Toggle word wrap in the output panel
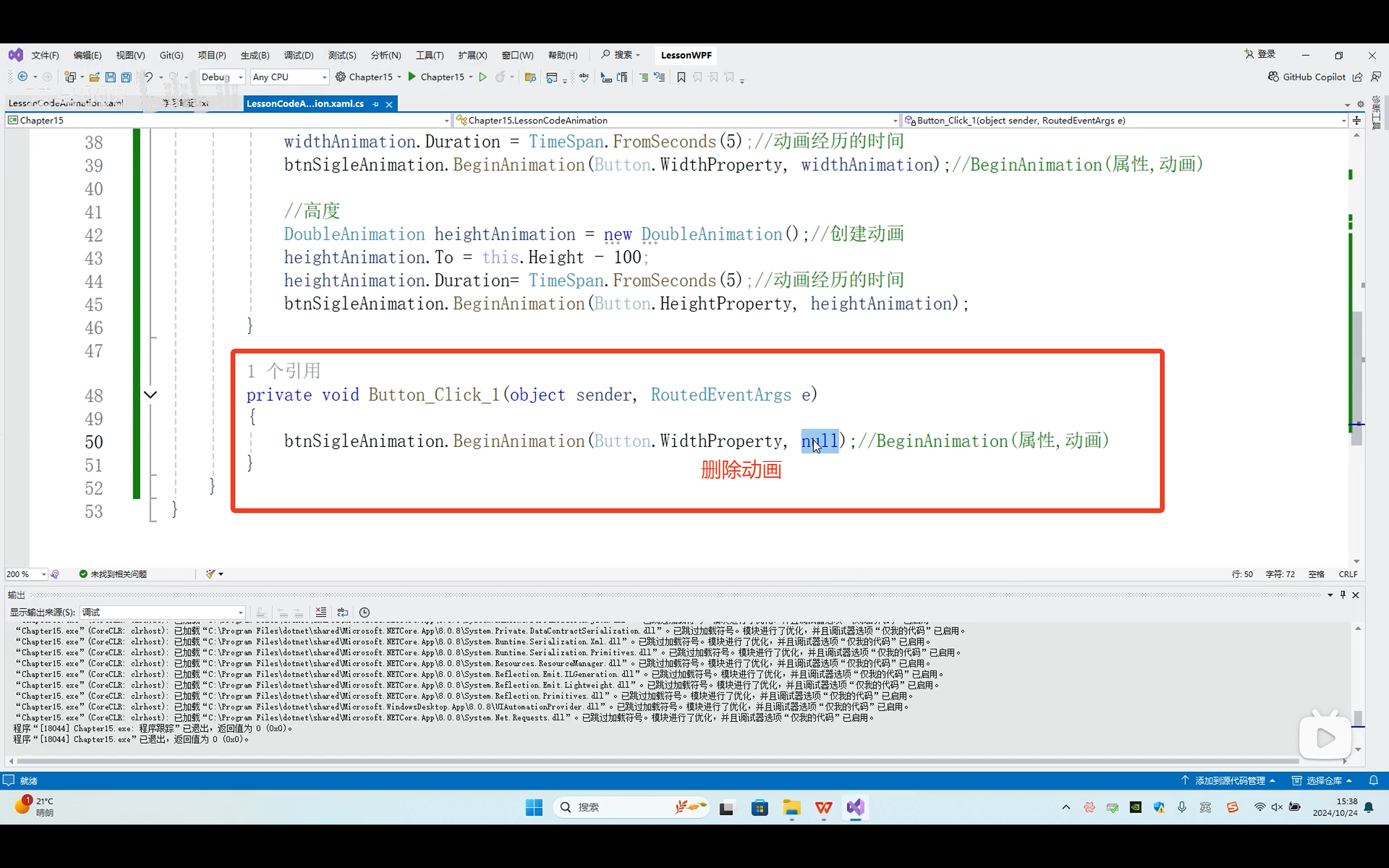The width and height of the screenshot is (1389, 868). pyautogui.click(x=342, y=612)
